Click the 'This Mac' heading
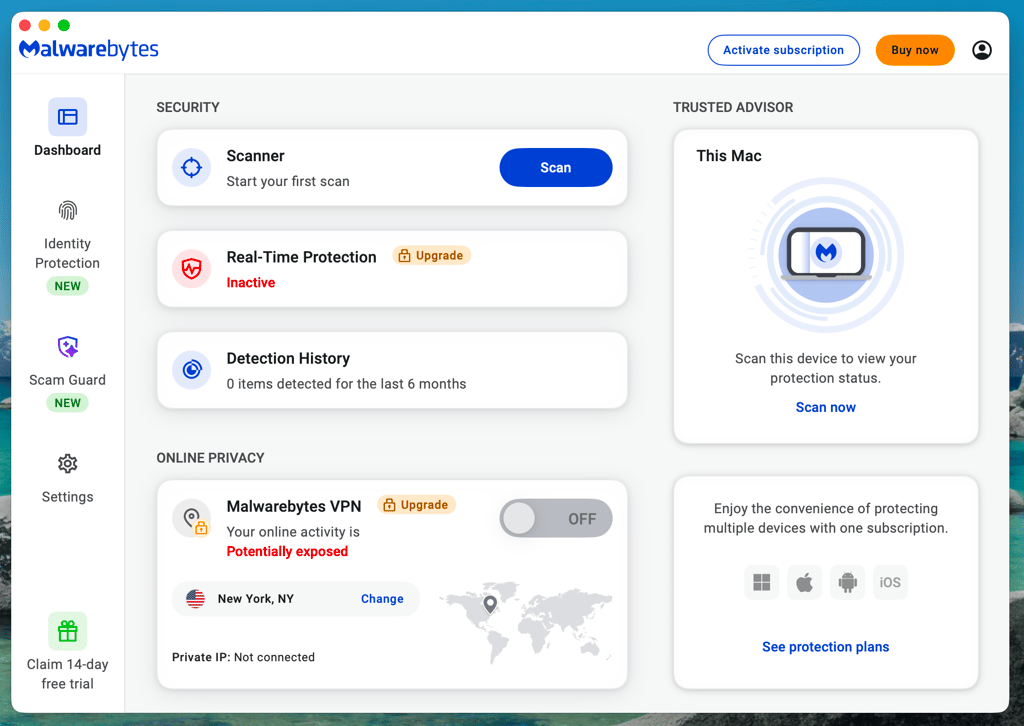Screen dimensions: 1024x726 pyautogui.click(x=729, y=156)
